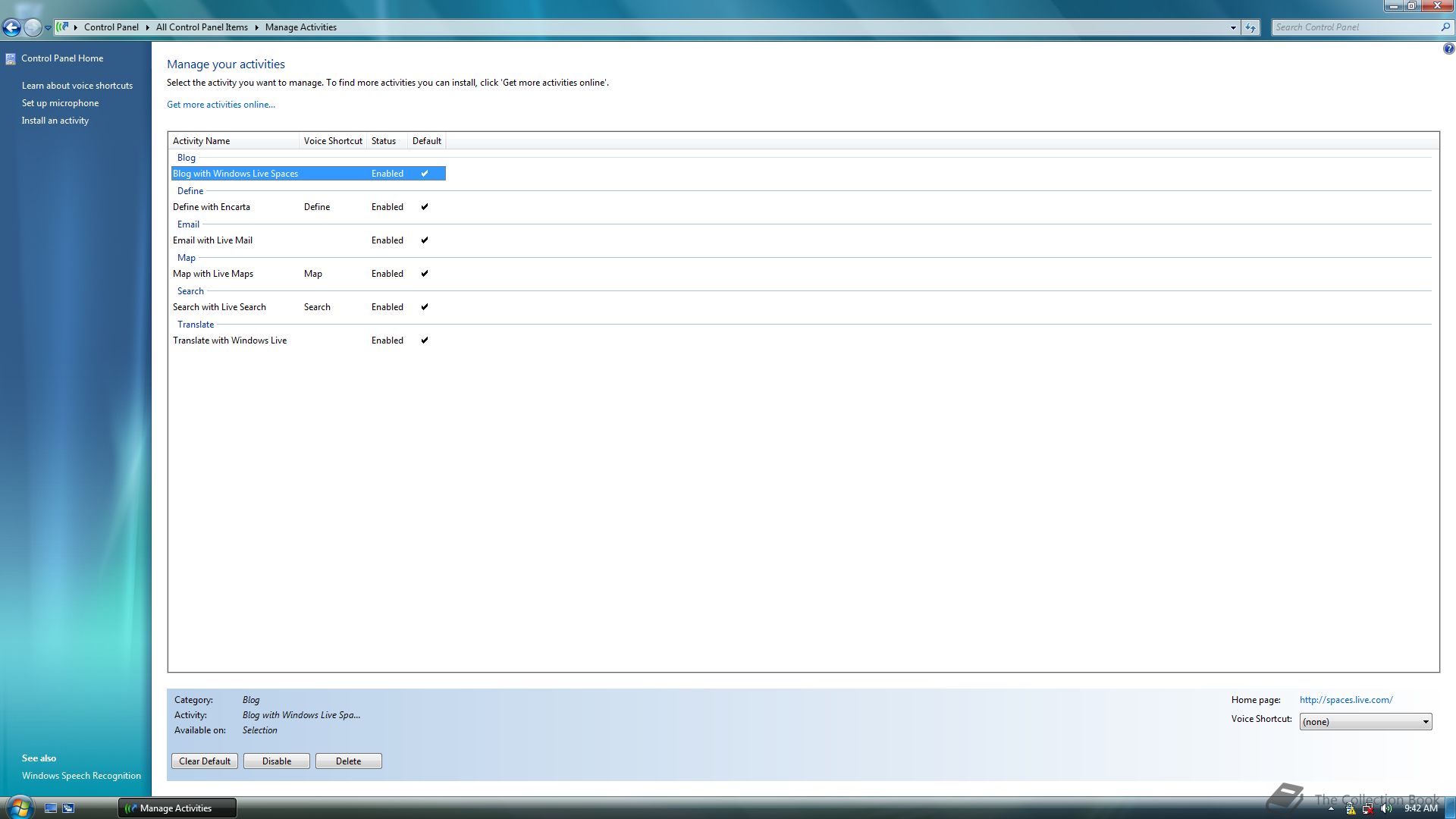Expand arrow after Control Panel breadcrumb
Screen dimensions: 1456x819
[x=147, y=27]
